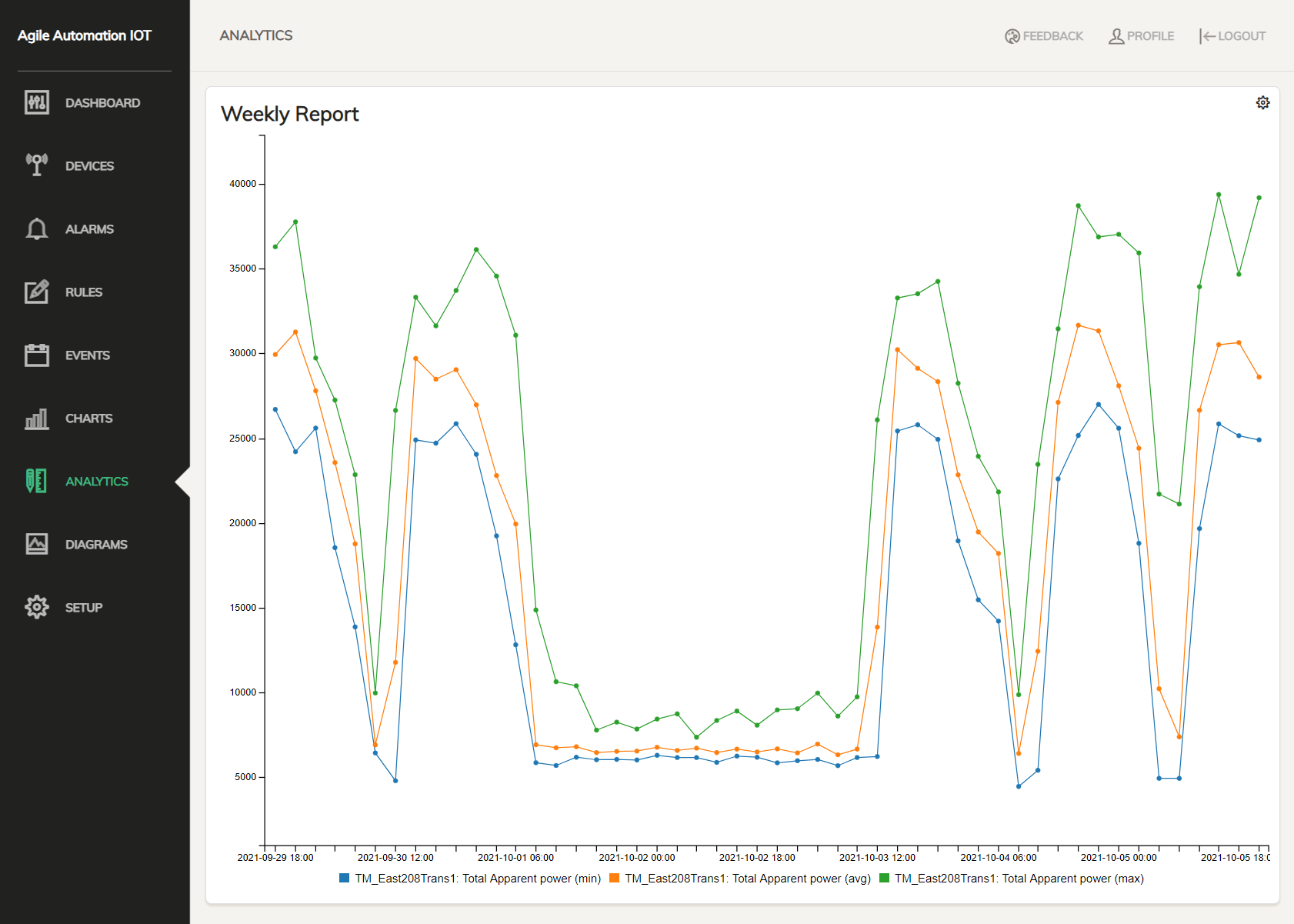
Task: Select the Devices antenna icon
Action: coord(36,165)
